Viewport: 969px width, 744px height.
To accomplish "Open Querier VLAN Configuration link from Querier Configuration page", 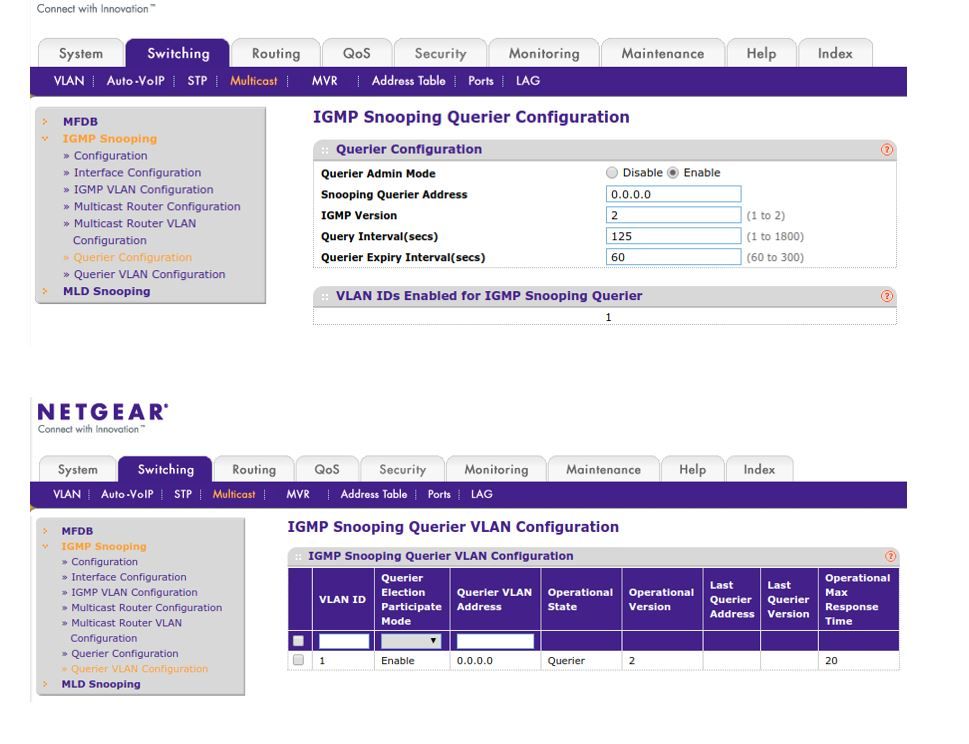I will (x=149, y=274).
